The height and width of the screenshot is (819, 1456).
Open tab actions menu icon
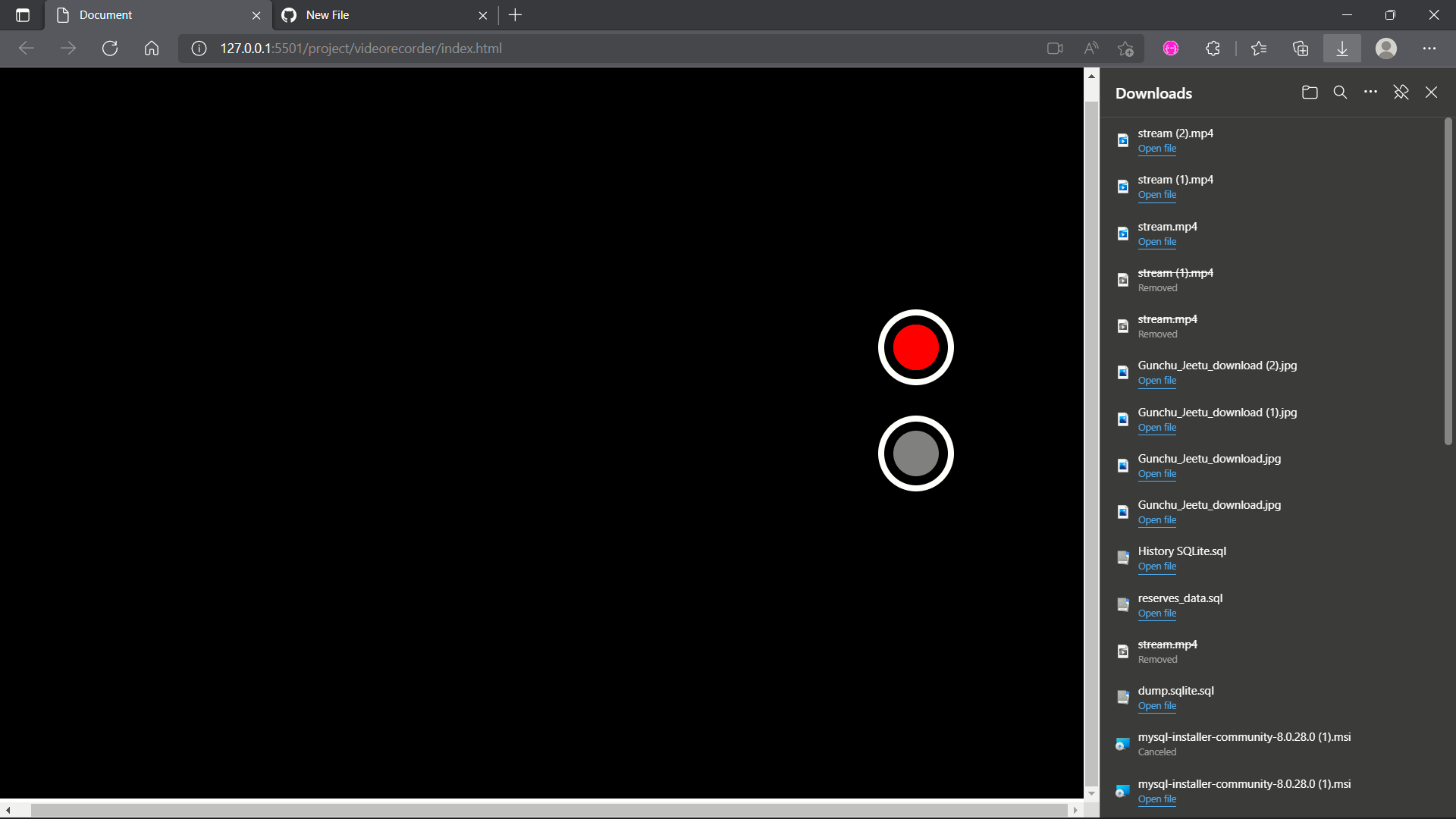[x=23, y=15]
